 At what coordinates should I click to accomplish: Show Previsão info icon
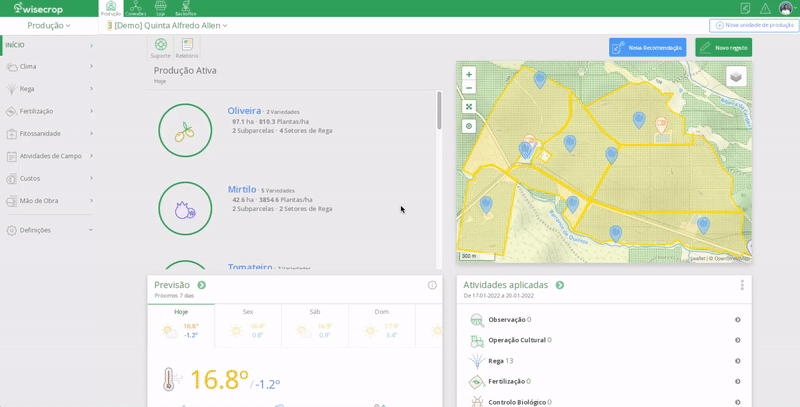coord(432,285)
